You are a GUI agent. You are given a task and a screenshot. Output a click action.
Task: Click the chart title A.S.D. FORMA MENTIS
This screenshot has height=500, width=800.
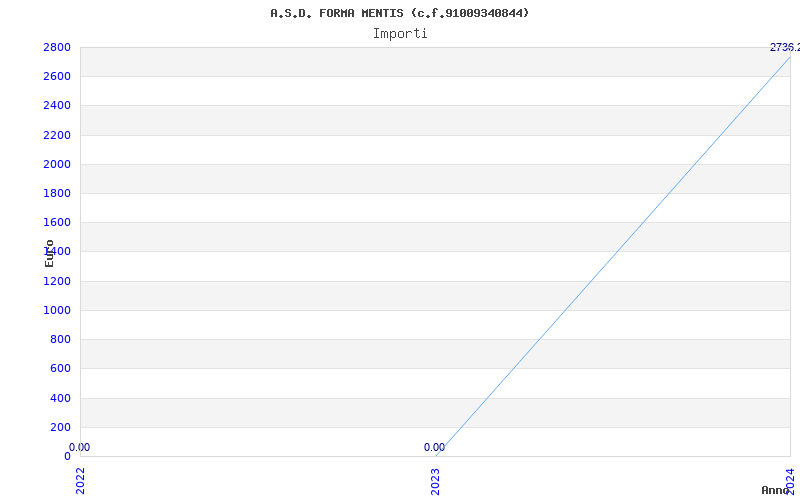click(x=399, y=13)
